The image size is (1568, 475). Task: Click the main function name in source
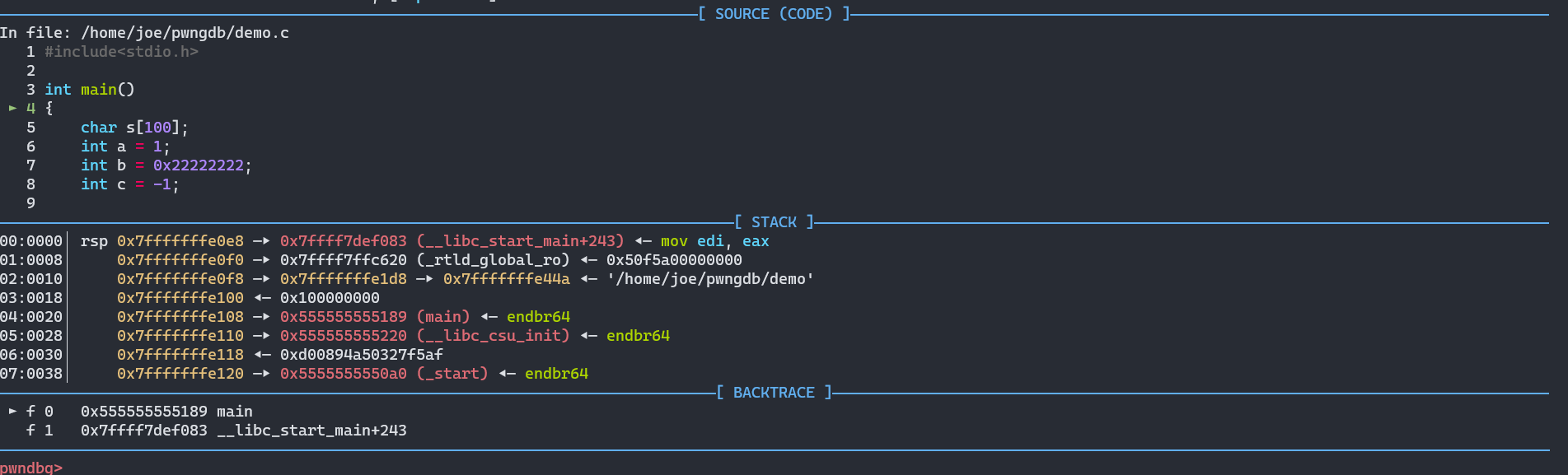tap(99, 90)
